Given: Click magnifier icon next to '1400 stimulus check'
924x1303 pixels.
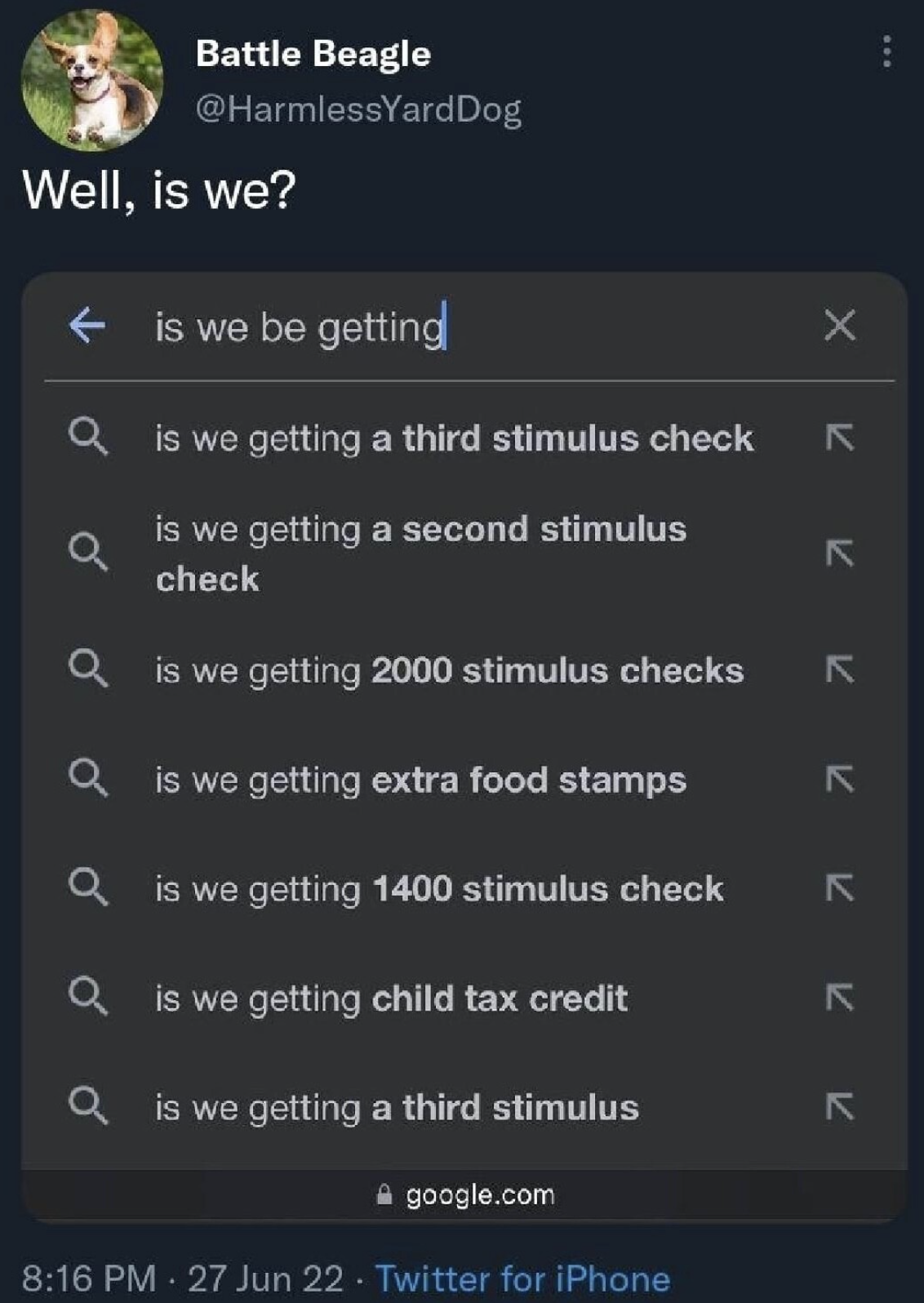Looking at the screenshot, I should pyautogui.click(x=87, y=887).
